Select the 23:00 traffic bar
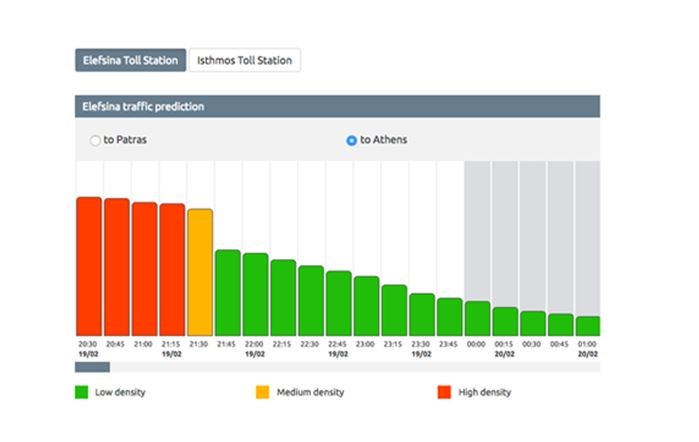Viewport: 699px width, 442px height. click(x=366, y=306)
